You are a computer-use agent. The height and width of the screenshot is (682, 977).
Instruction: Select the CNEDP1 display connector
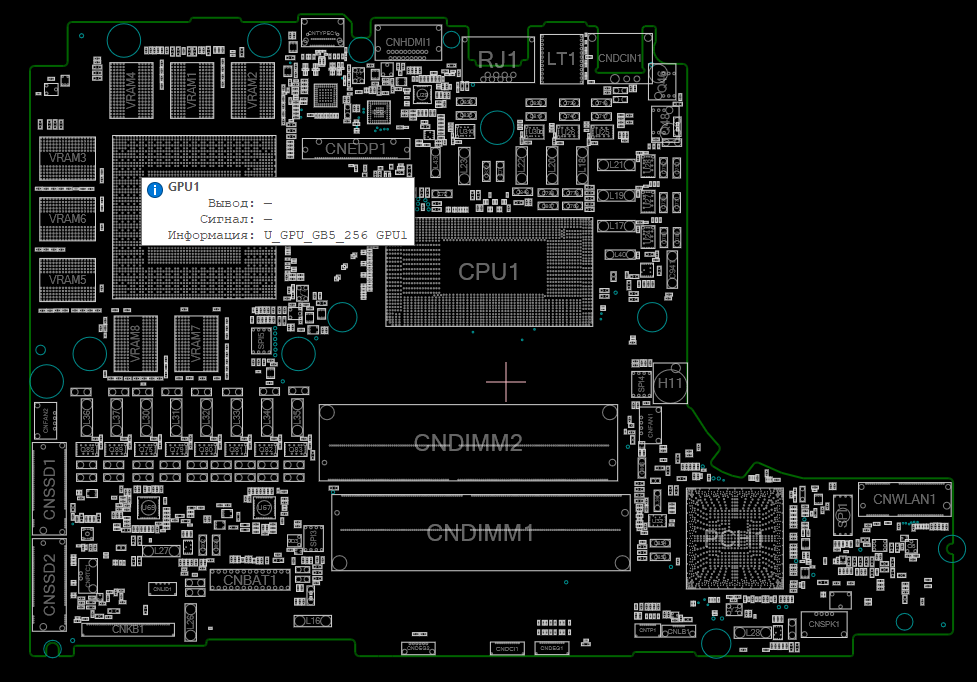[356, 148]
